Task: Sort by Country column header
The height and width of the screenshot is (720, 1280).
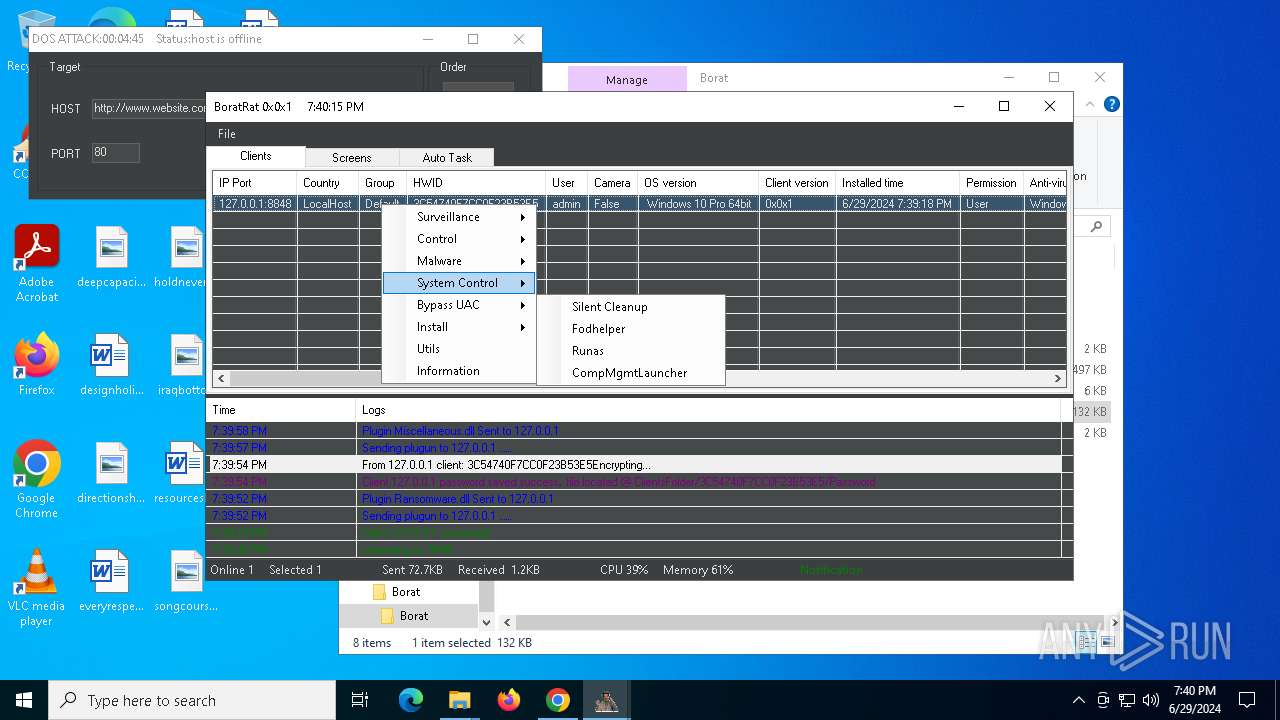Action: pos(327,183)
